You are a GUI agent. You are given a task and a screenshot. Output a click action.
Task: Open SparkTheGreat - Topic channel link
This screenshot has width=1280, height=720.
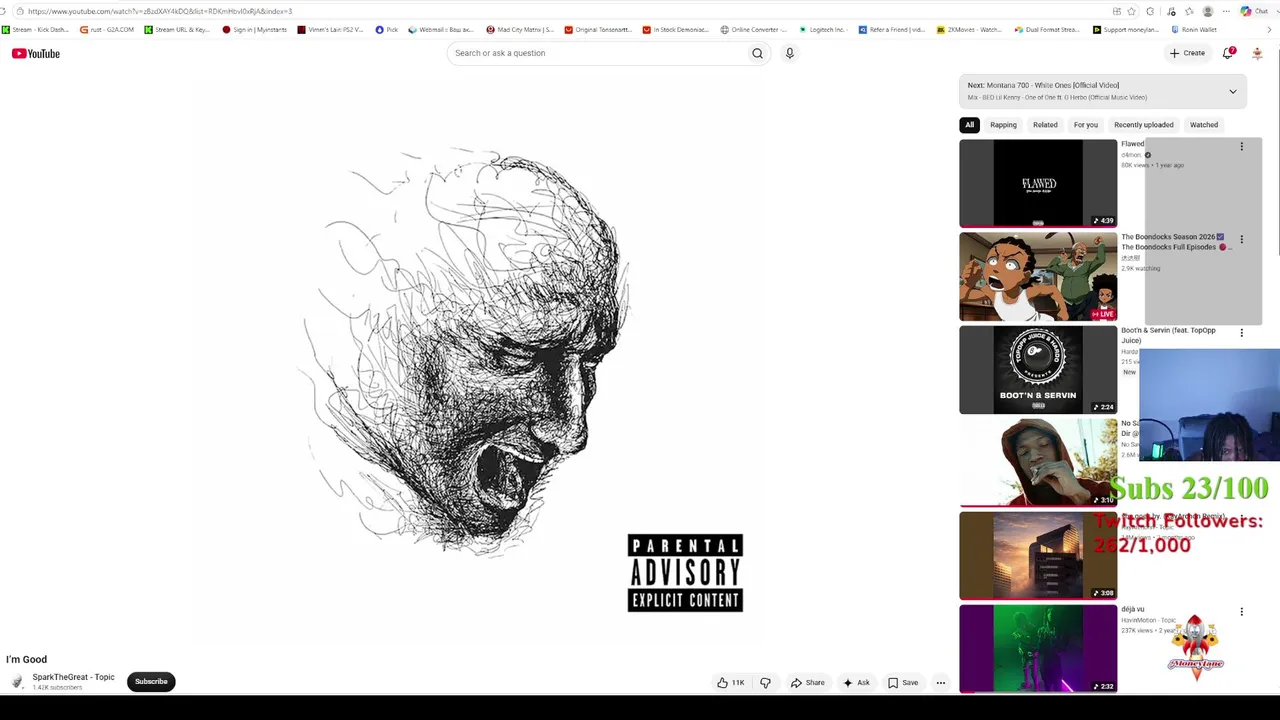pyautogui.click(x=73, y=677)
